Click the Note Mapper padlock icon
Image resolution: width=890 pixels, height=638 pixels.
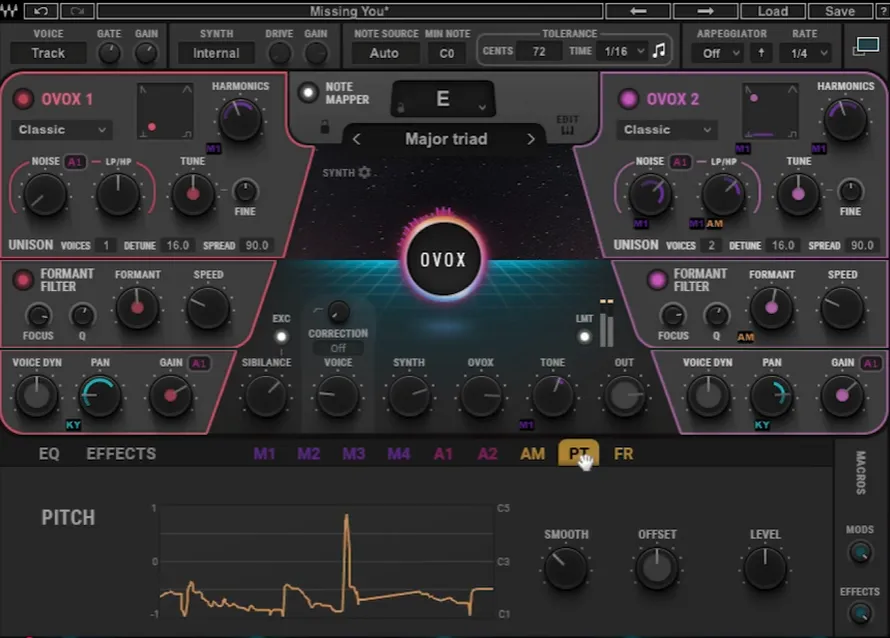[325, 126]
